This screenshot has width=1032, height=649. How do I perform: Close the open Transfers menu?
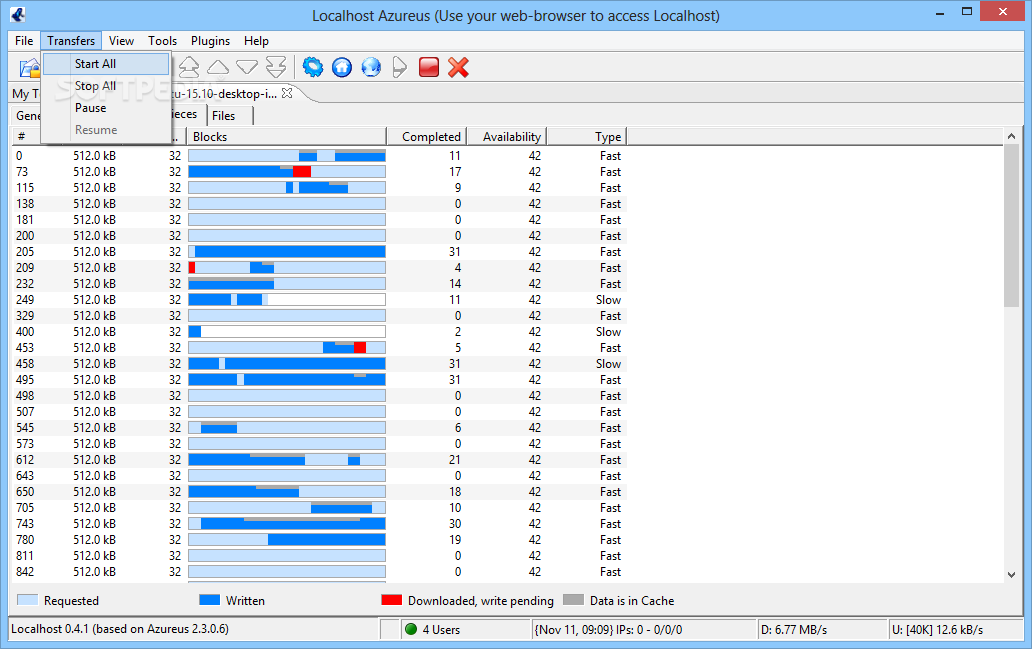(x=71, y=41)
